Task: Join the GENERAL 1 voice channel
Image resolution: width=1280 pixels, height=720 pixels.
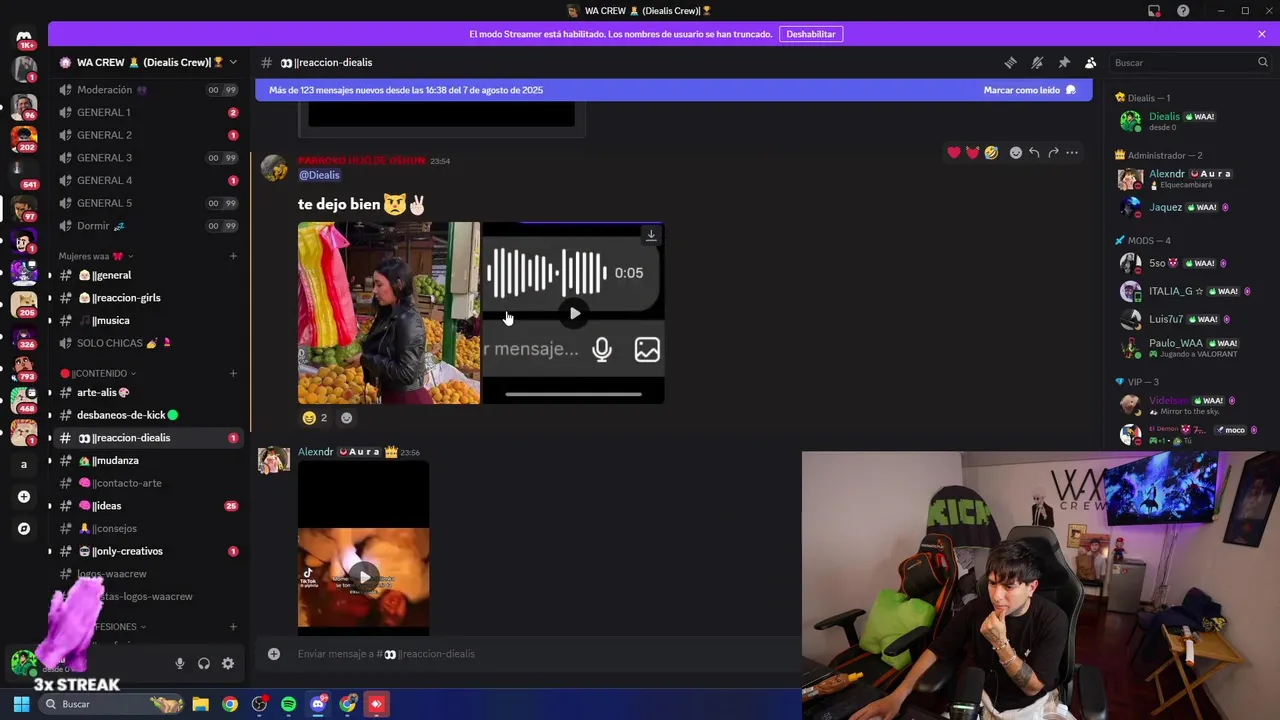Action: [x=149, y=112]
